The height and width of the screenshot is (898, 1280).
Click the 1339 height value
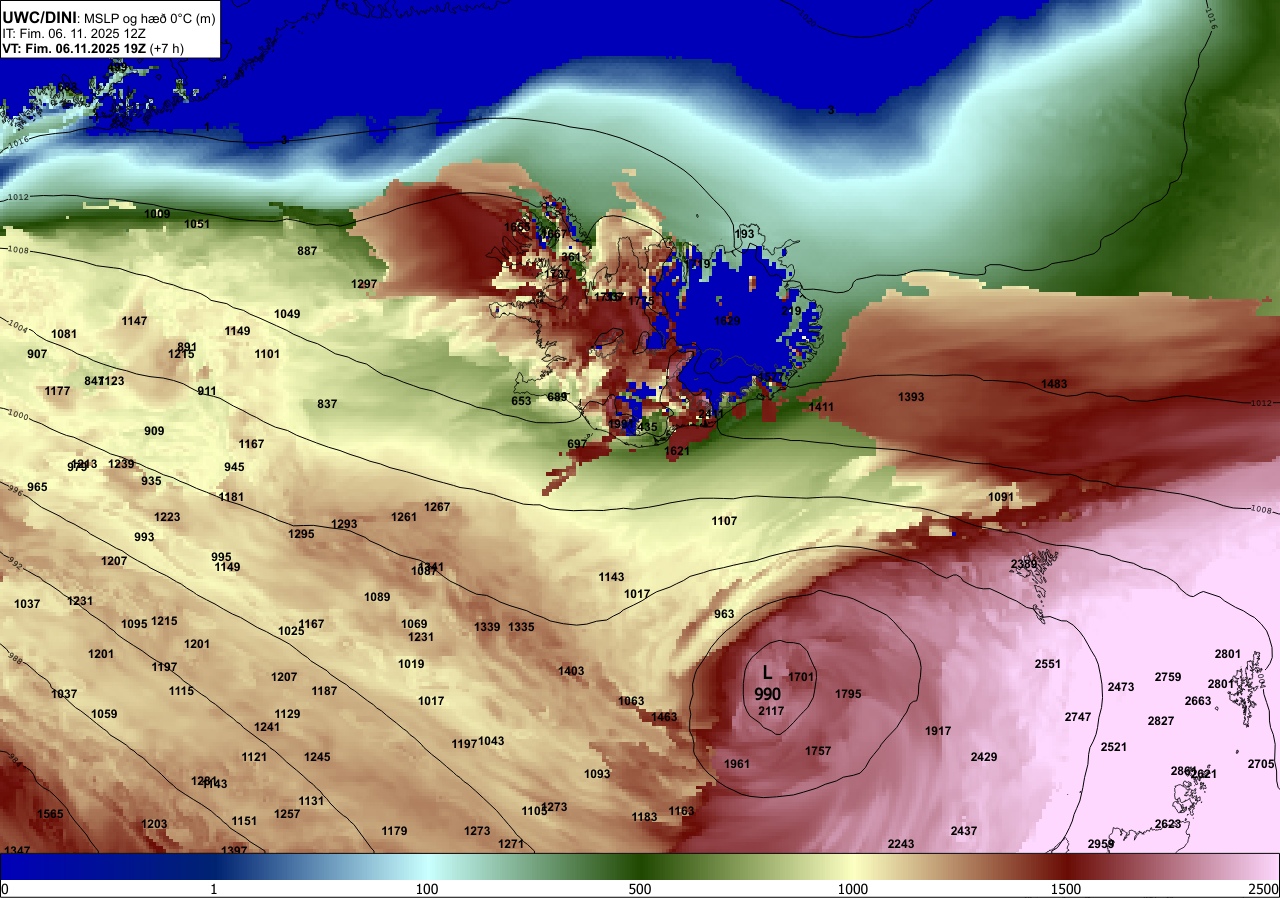coord(487,627)
